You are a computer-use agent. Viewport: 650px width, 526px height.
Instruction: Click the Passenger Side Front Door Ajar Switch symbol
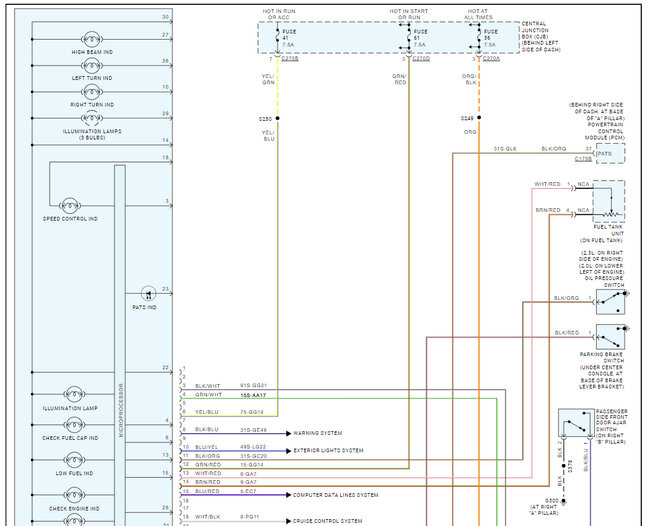(576, 422)
